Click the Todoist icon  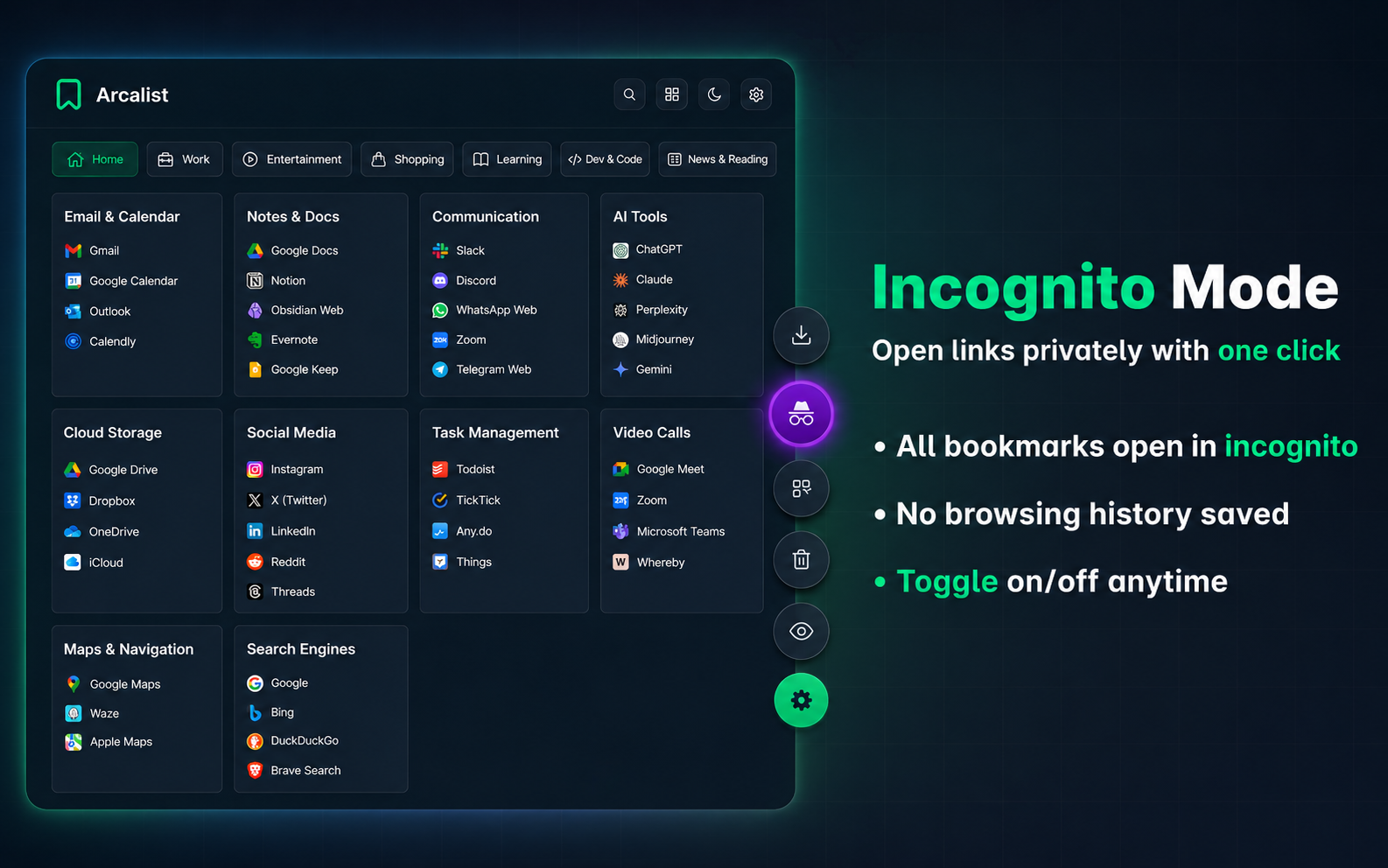[x=440, y=470]
